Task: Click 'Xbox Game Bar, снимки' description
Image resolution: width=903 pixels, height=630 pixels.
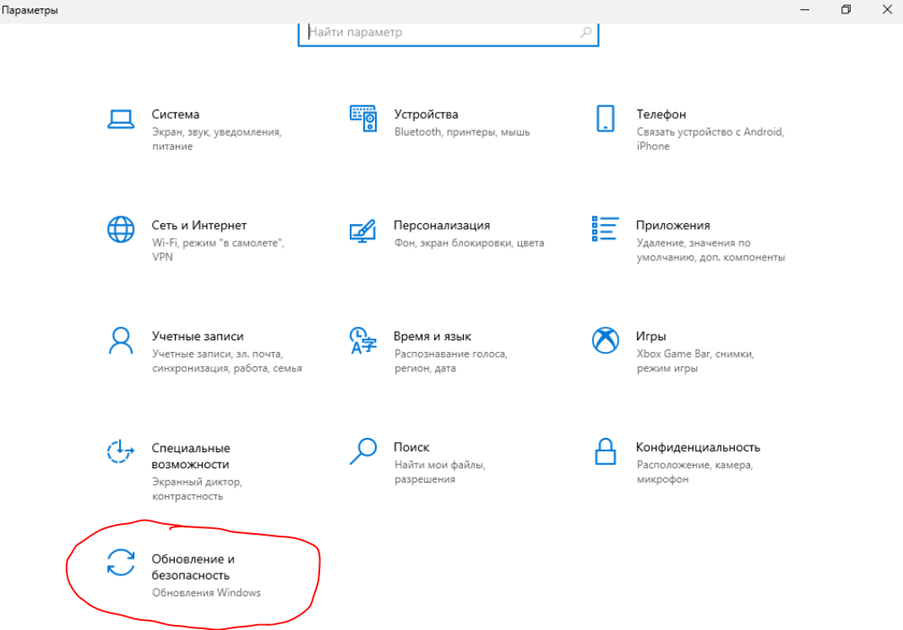Action: click(696, 361)
